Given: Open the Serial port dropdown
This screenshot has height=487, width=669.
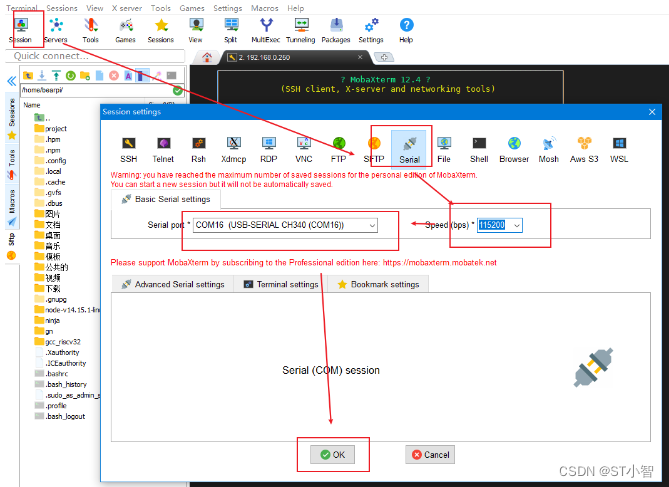Looking at the screenshot, I should (x=285, y=225).
